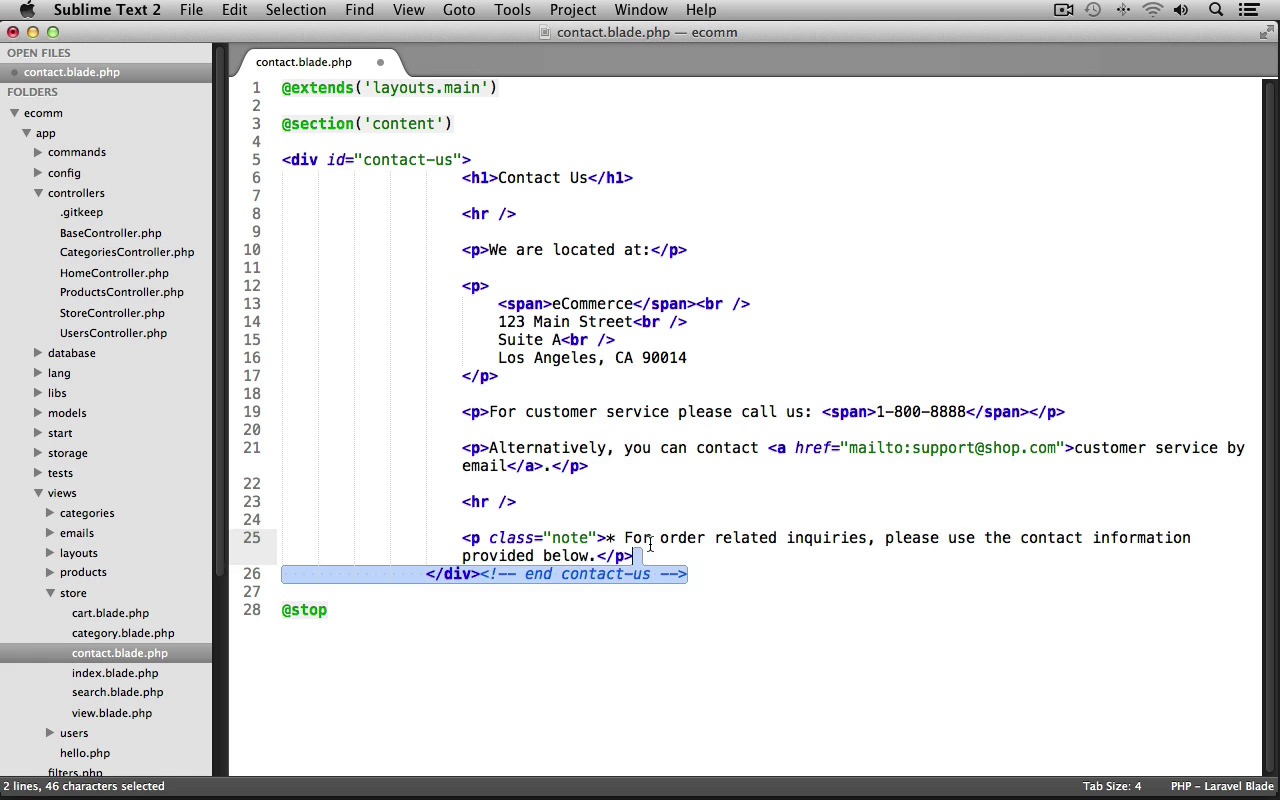Expand the libs folder
Screen dimensions: 1280x800
pyautogui.click(x=38, y=393)
